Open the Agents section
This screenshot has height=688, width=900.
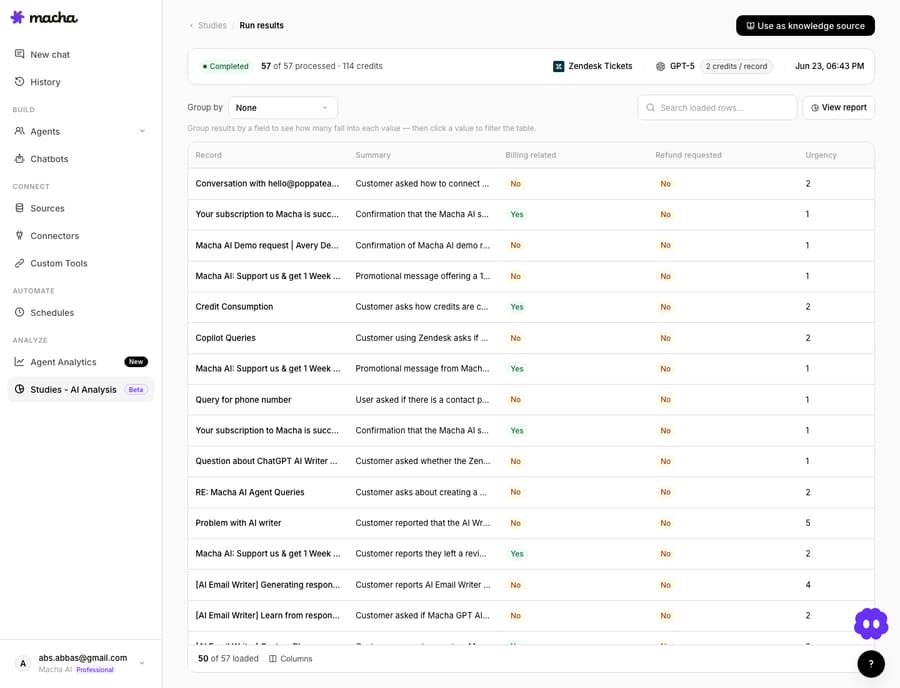pyautogui.click(x=45, y=131)
